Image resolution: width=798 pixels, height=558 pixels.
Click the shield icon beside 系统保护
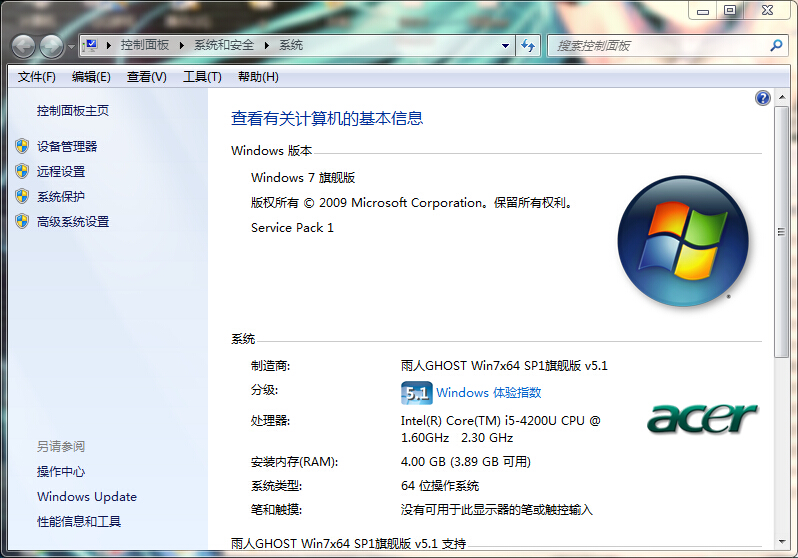(22, 197)
